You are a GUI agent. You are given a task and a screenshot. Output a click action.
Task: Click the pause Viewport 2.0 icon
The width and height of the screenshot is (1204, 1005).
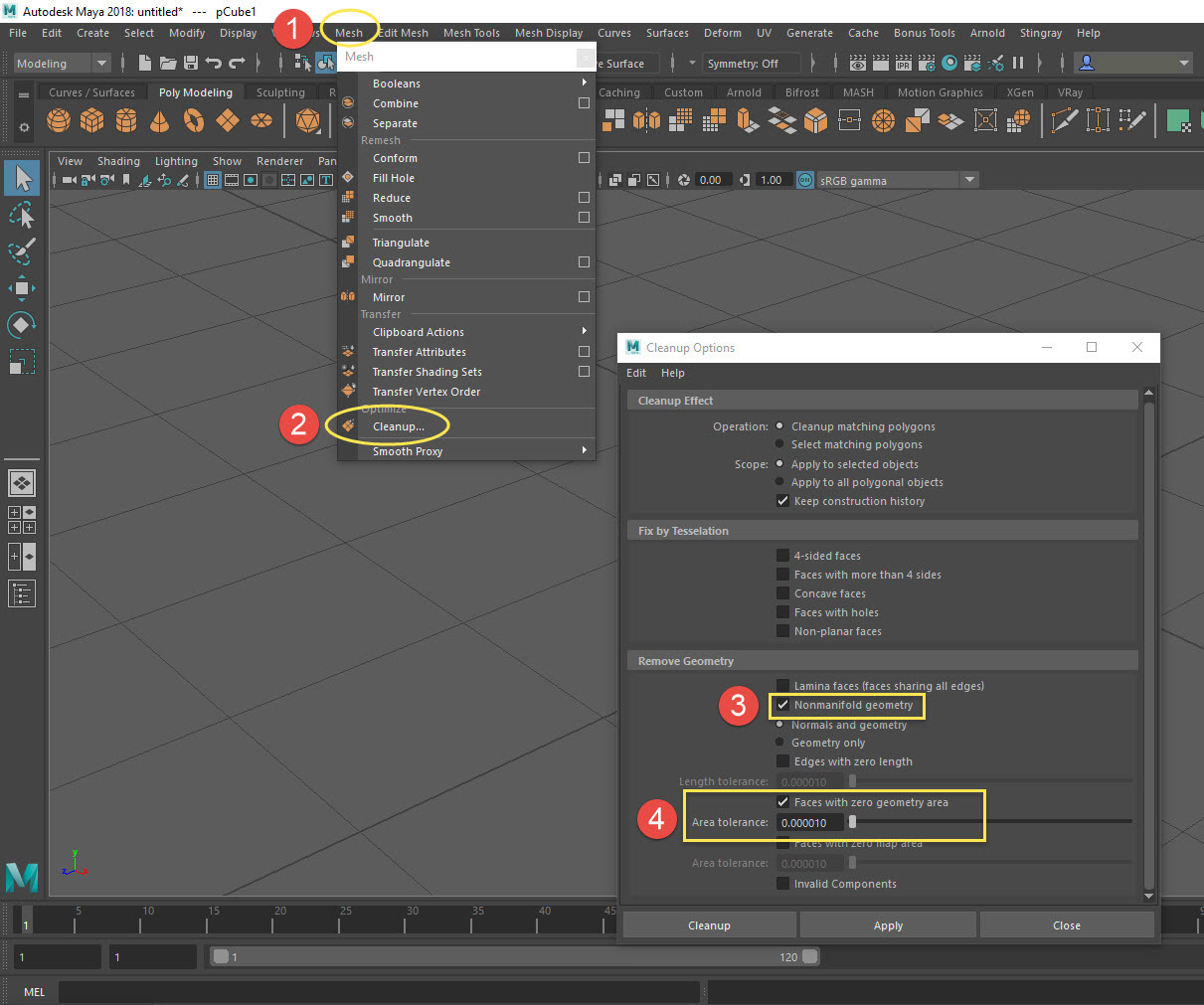pyautogui.click(x=1018, y=64)
